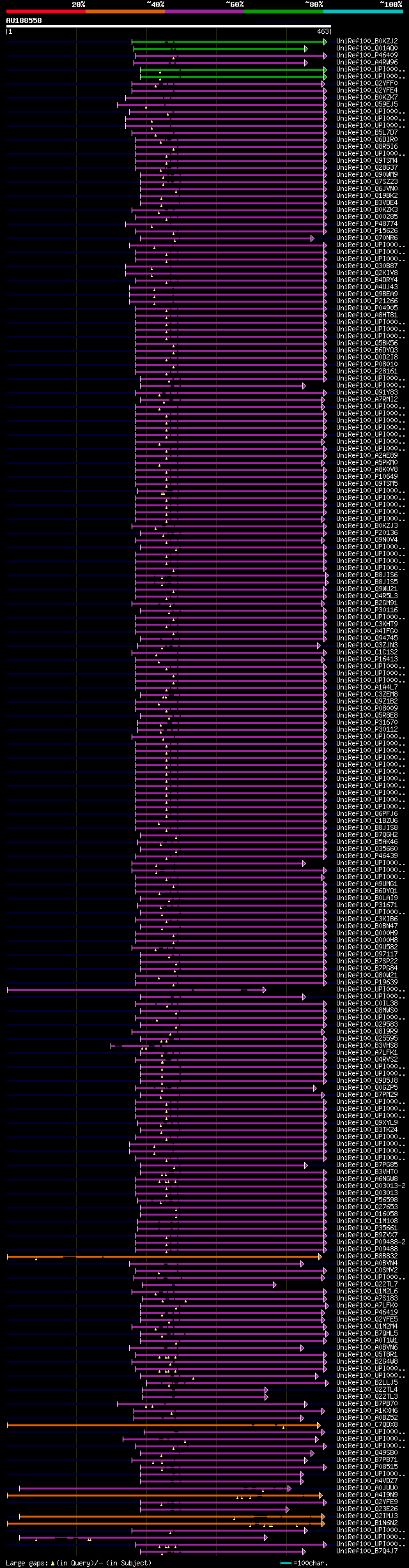The height and width of the screenshot is (1568, 409).
Task: Open hit UniRef100_B0KZJ2
Action: tap(367, 41)
